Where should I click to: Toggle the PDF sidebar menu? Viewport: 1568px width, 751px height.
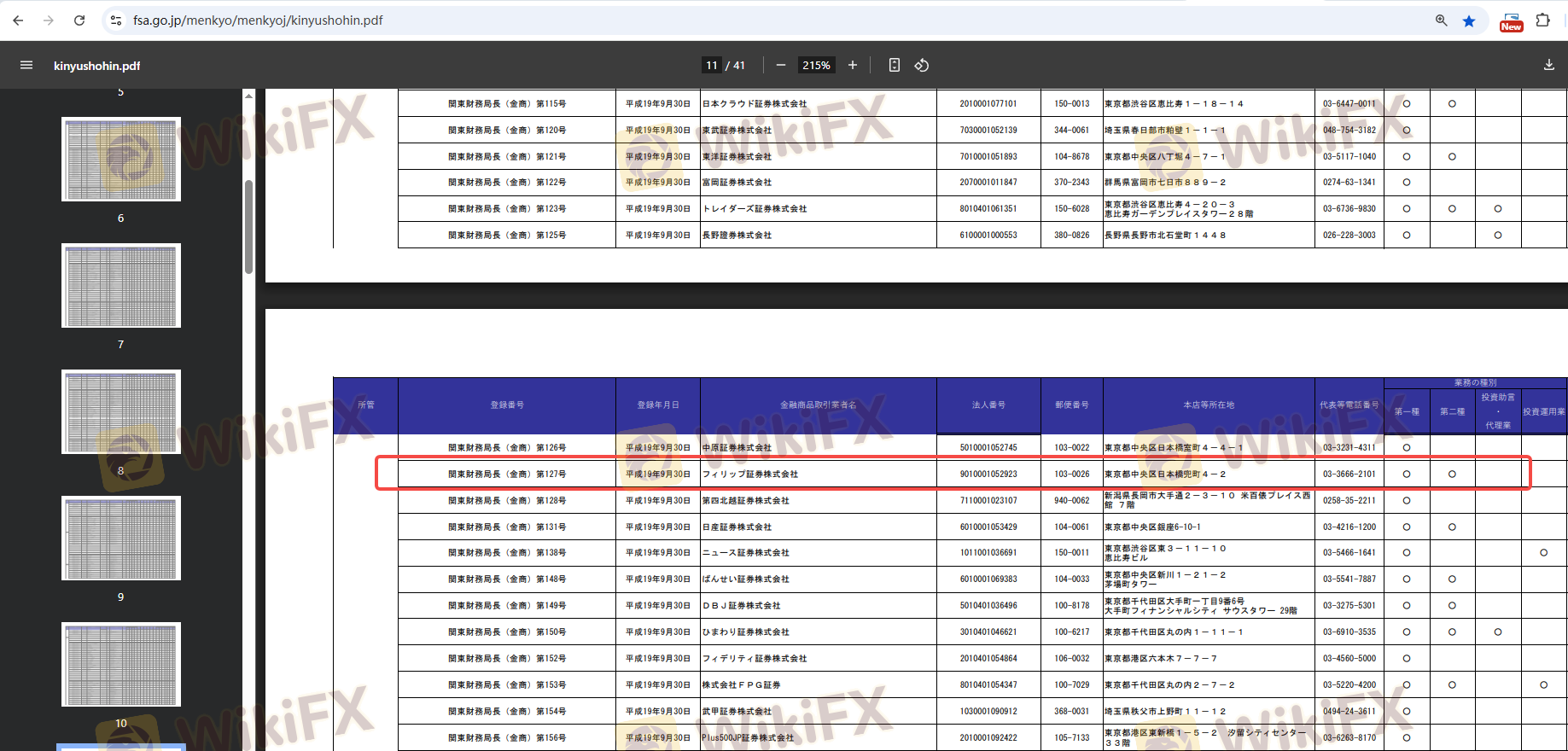click(26, 65)
